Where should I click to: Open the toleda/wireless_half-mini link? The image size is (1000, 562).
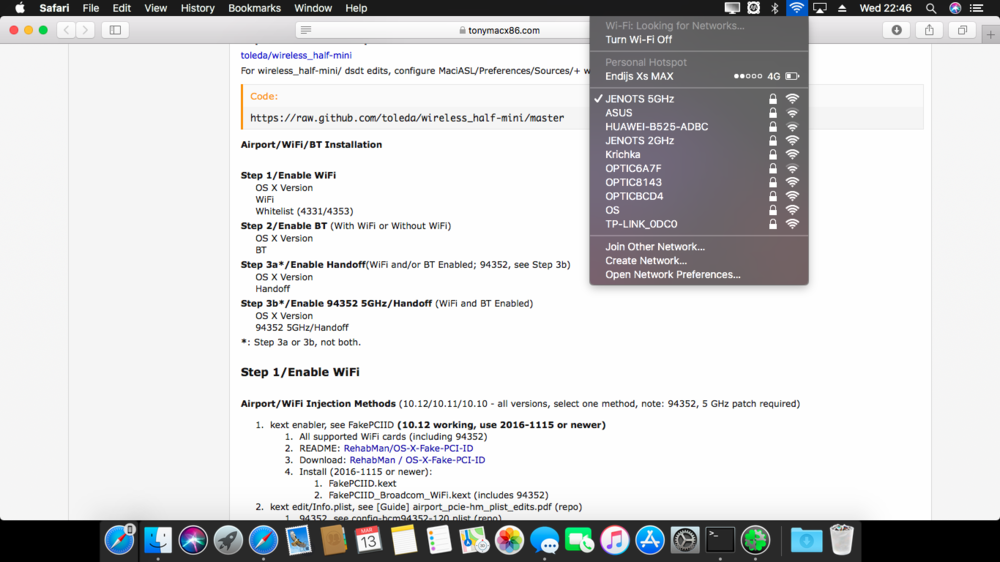pos(297,57)
